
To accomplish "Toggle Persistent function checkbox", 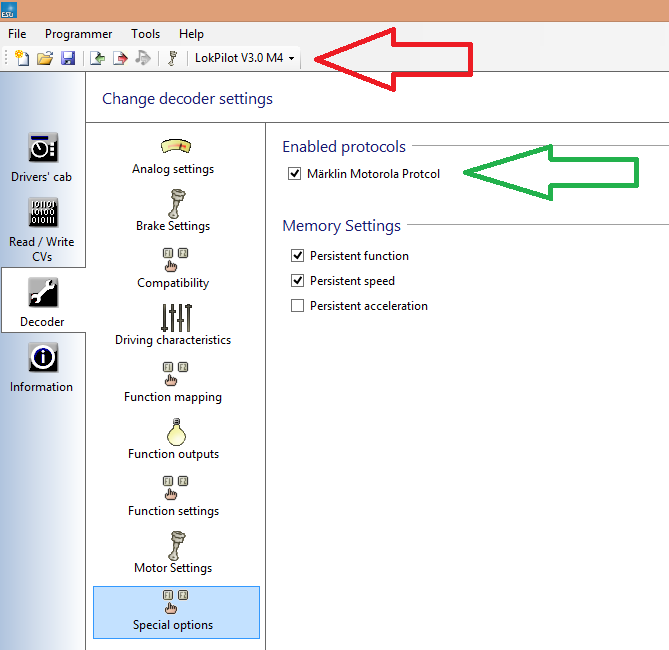I will (x=297, y=256).
